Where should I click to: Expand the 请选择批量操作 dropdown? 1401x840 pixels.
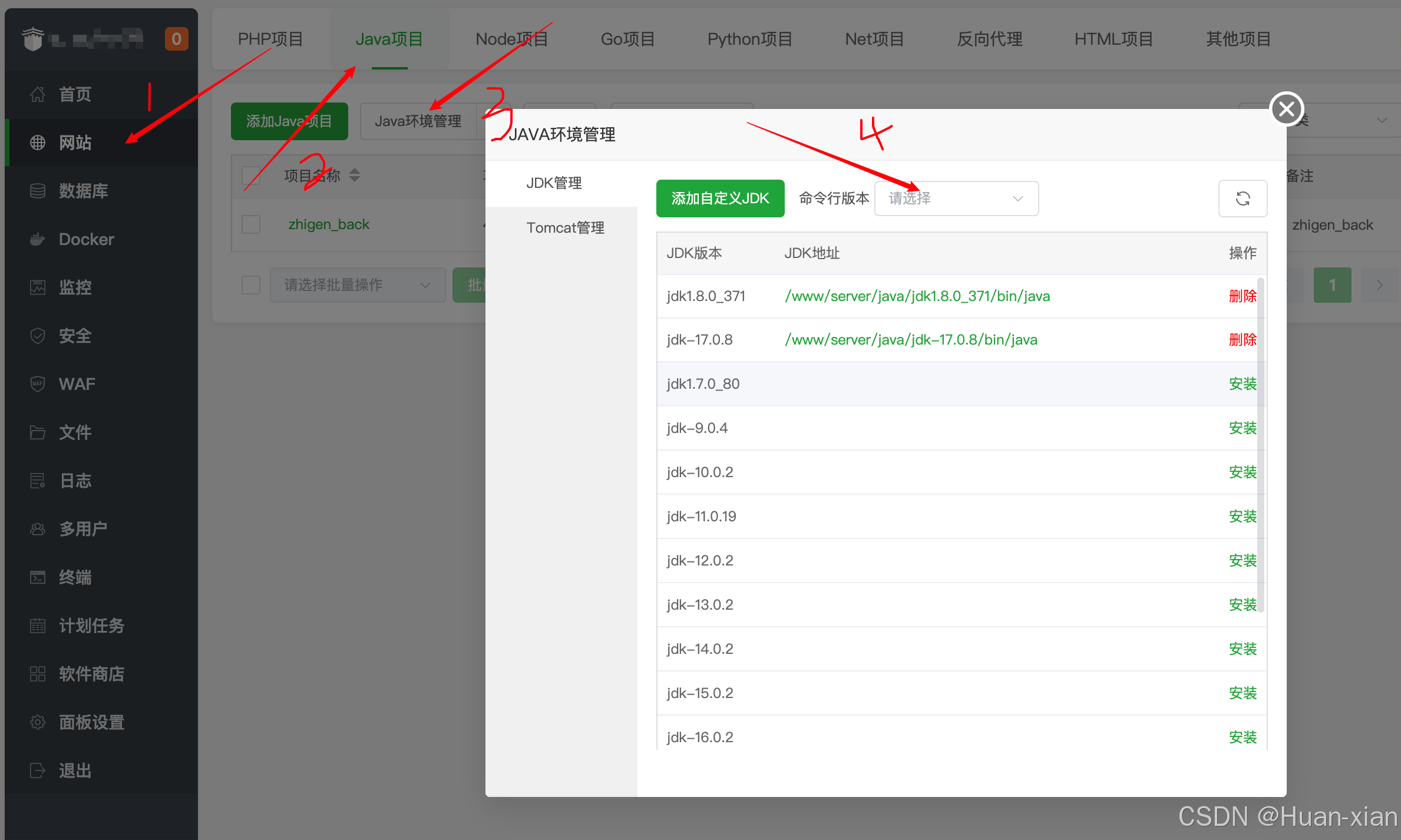(x=358, y=285)
